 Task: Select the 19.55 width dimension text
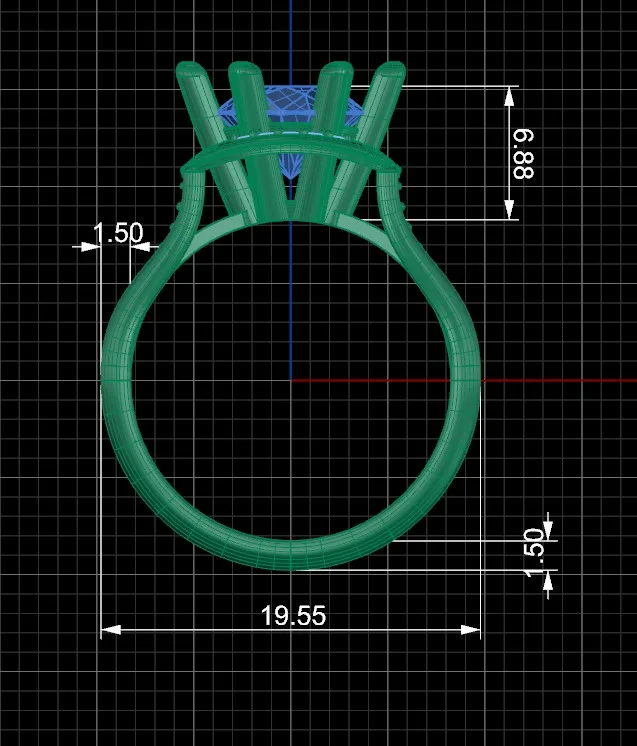point(294,616)
